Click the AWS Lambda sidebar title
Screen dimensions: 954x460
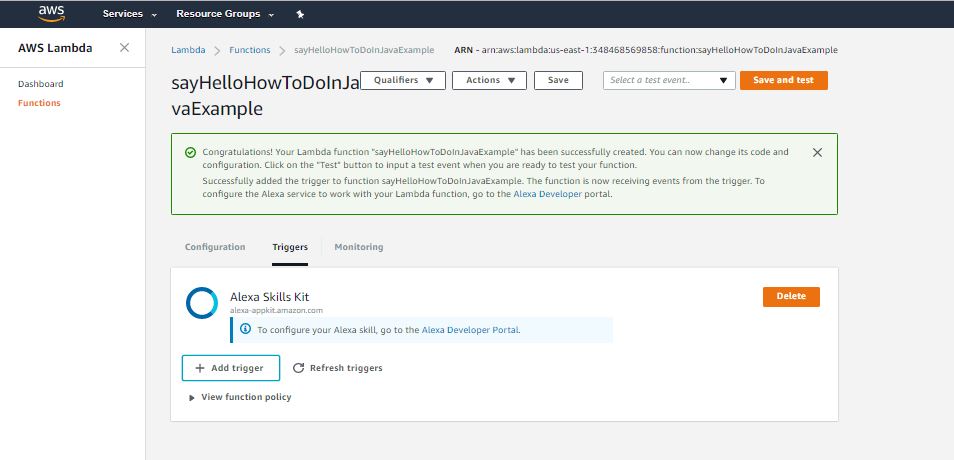pyautogui.click(x=55, y=48)
